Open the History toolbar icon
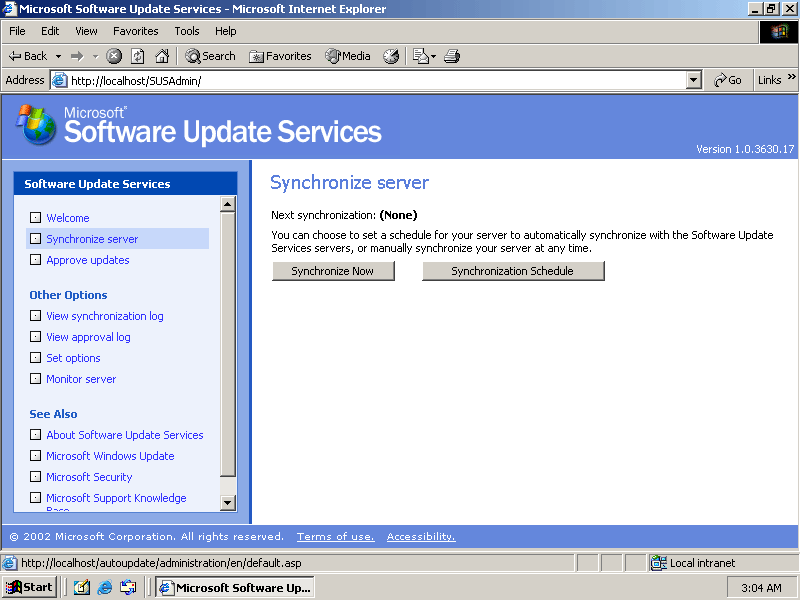This screenshot has height=600, width=800. pos(391,56)
